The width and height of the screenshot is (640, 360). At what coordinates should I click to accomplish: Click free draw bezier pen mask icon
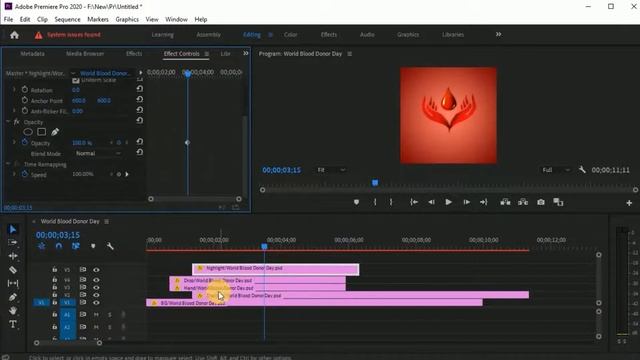[55, 132]
